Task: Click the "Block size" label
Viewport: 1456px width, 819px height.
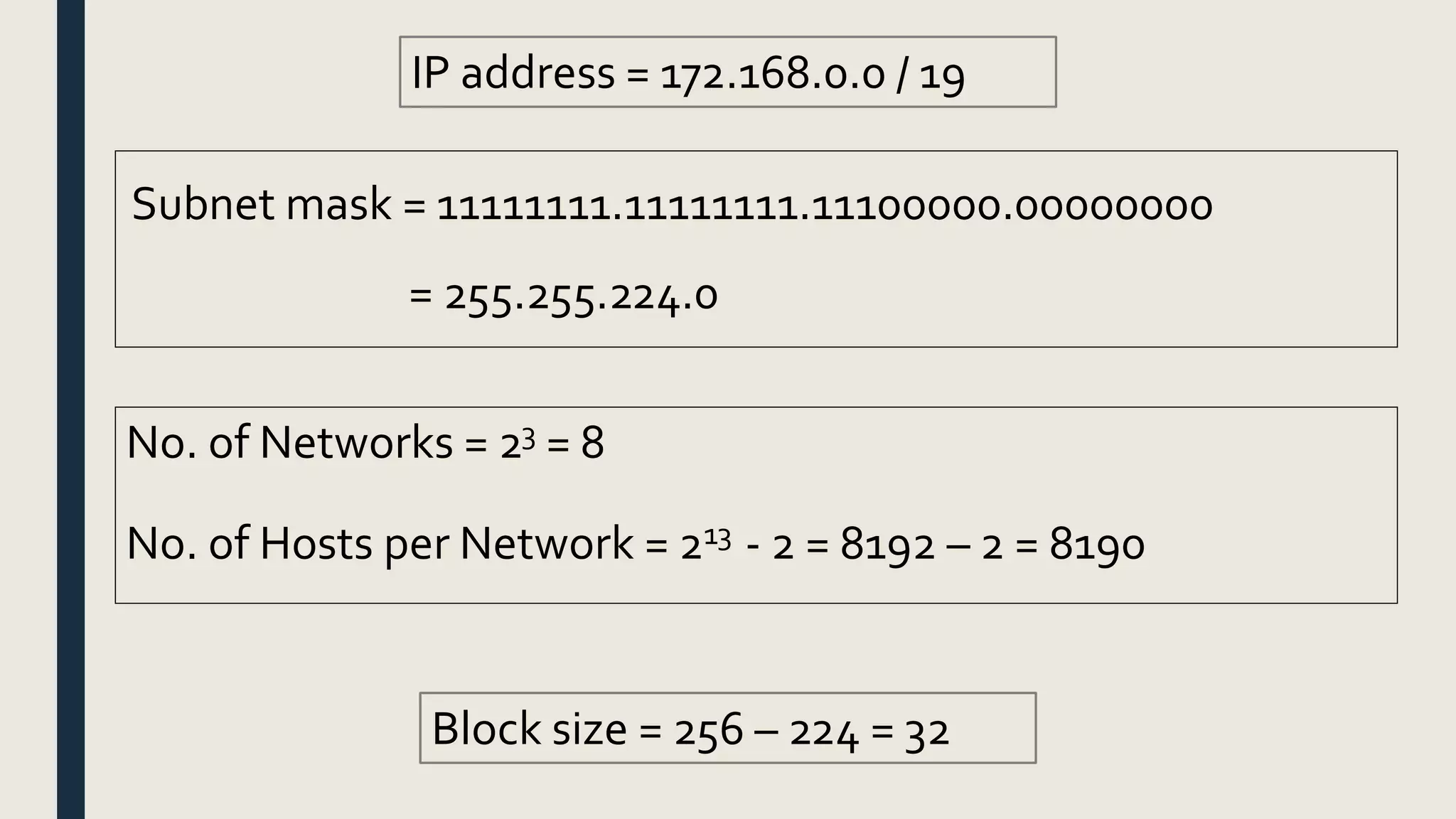Action: point(529,729)
